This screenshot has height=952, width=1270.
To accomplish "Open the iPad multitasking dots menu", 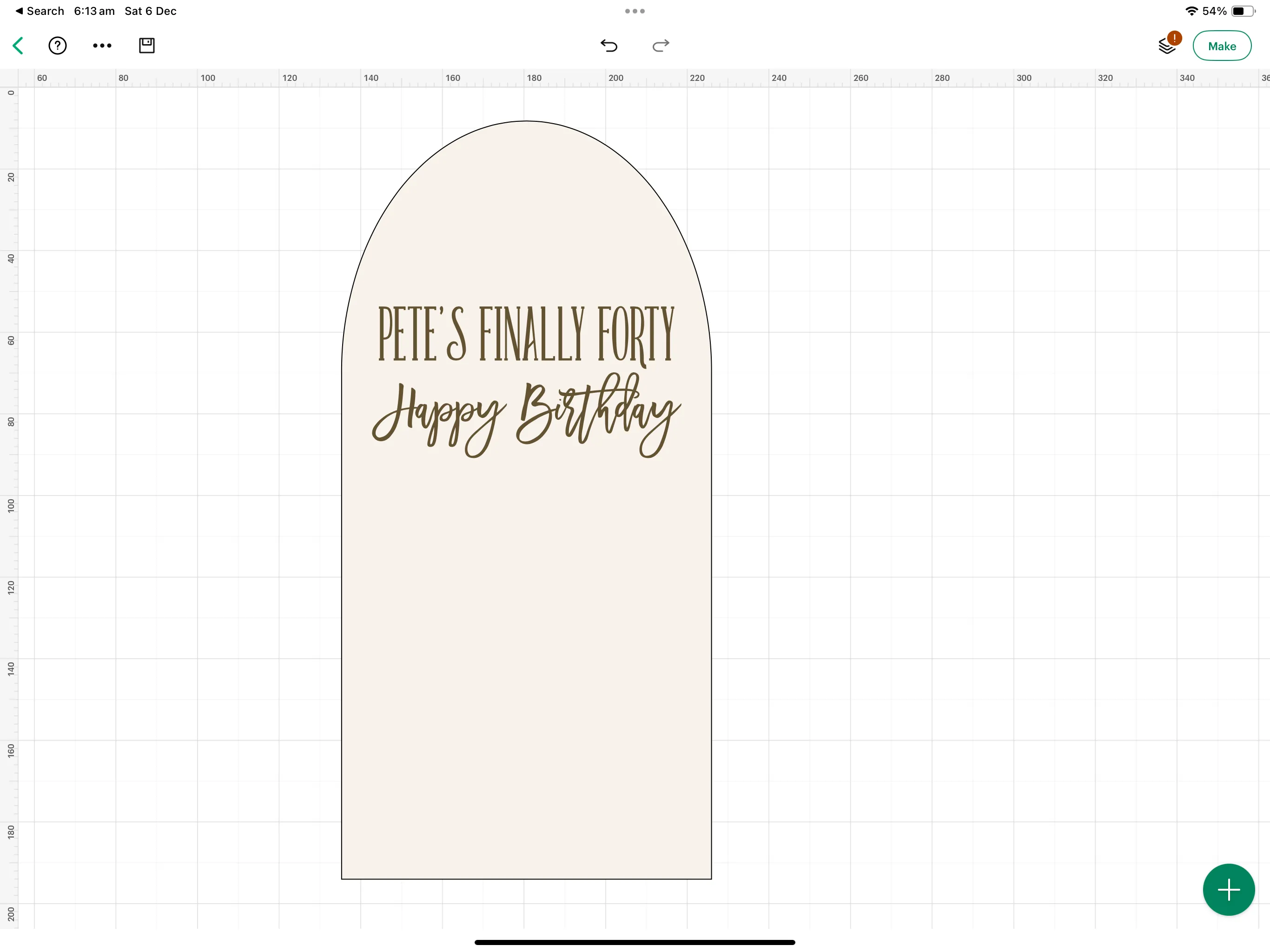I will tap(635, 10).
